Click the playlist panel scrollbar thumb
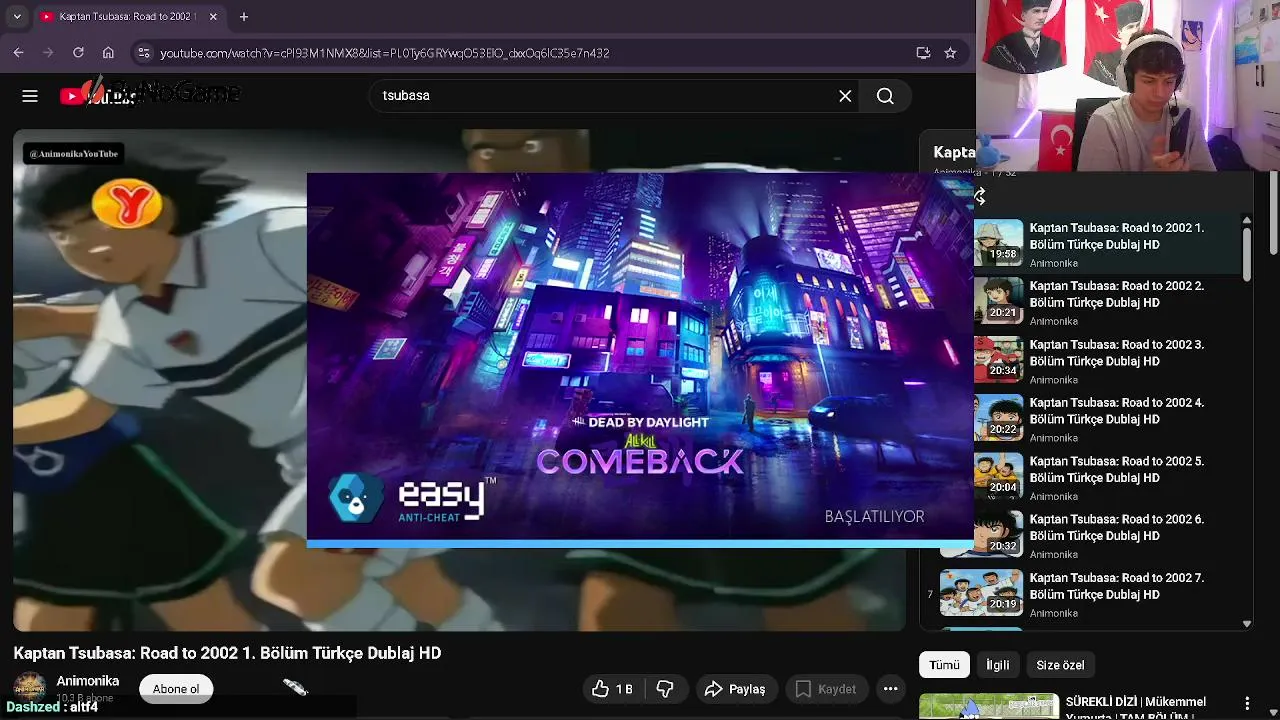Screen dimensions: 1280x720 1246,254
